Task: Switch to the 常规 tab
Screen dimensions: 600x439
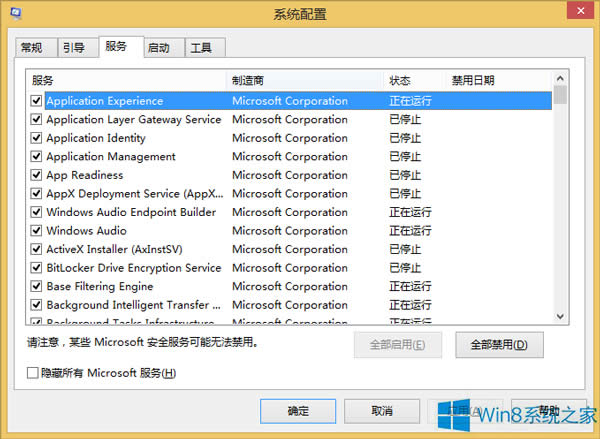Action: [x=32, y=48]
